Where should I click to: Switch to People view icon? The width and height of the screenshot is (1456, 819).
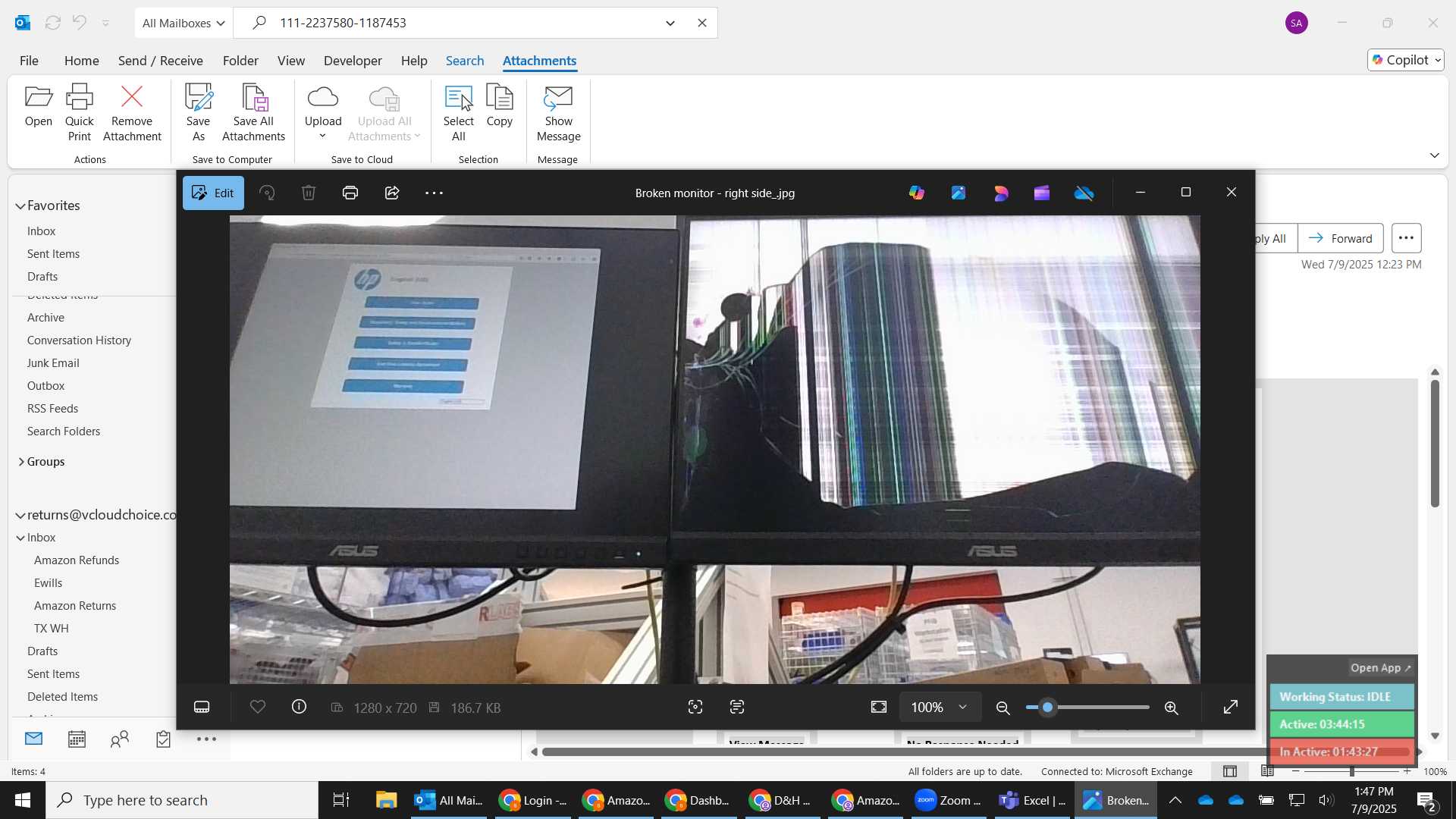120,739
